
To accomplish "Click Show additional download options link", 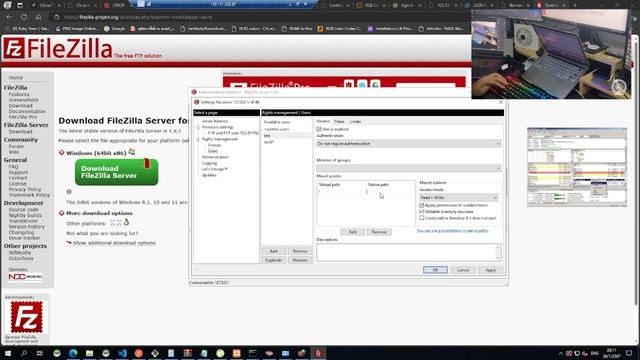I will 114,243.
